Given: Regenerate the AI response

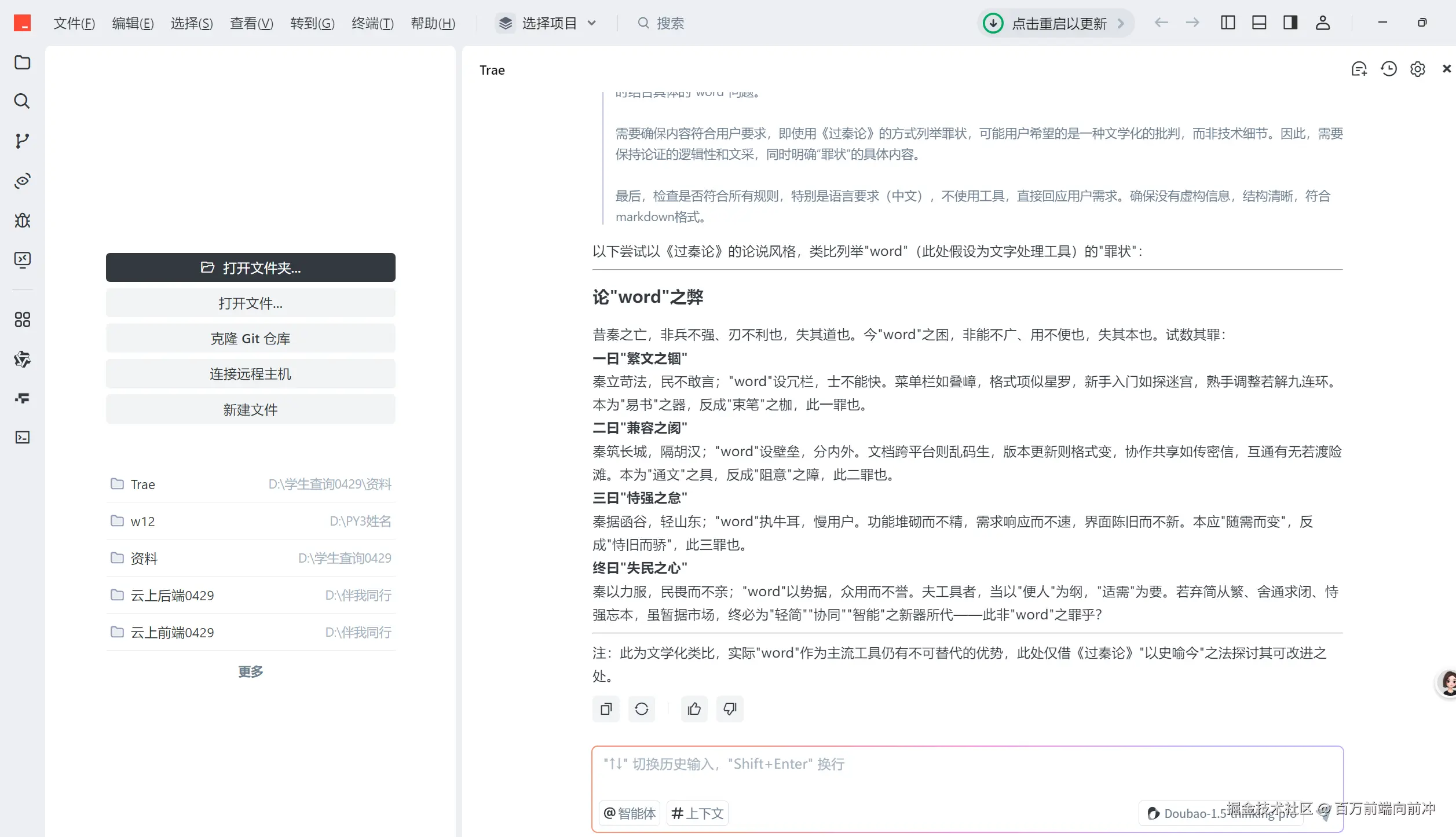Looking at the screenshot, I should 642,708.
